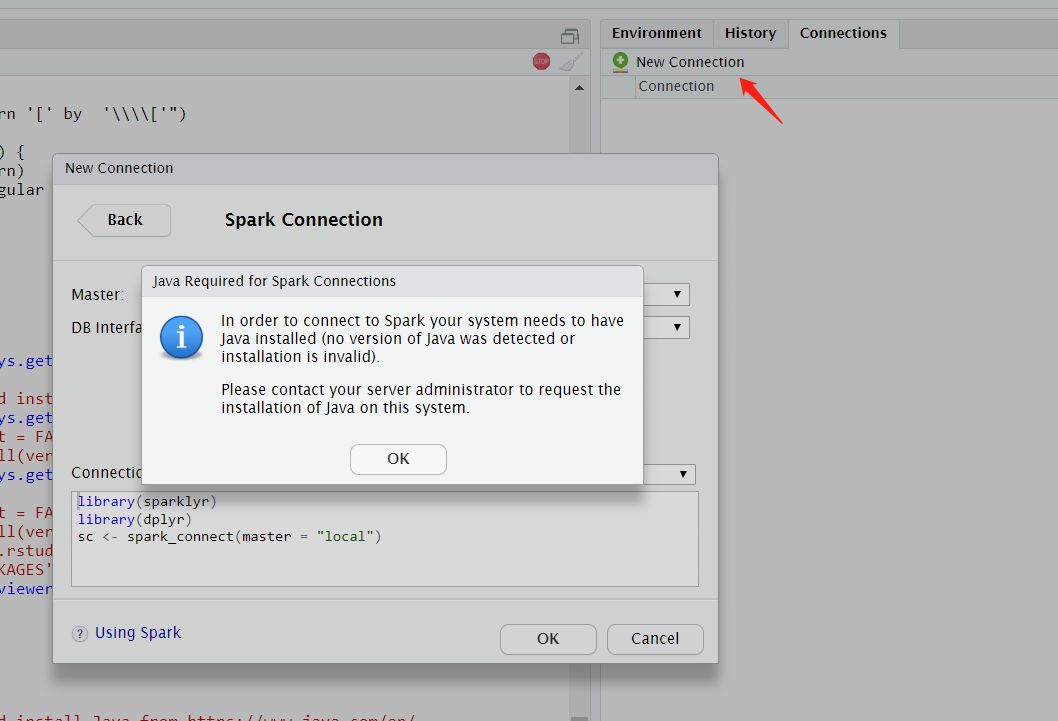The height and width of the screenshot is (721, 1058).
Task: Click the Connection column header
Action: (x=676, y=86)
